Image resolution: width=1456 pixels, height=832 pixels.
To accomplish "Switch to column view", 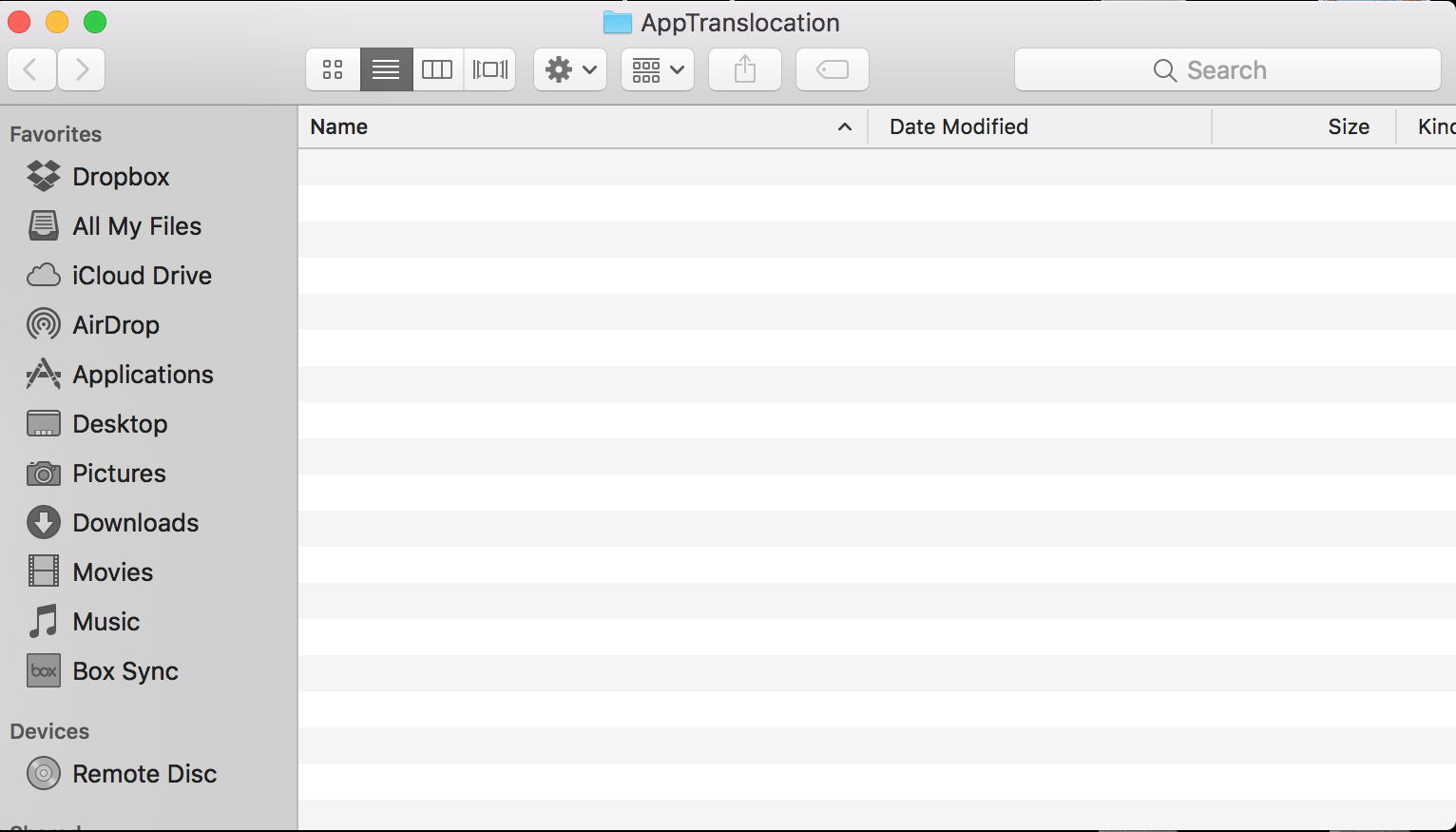I will coord(437,69).
